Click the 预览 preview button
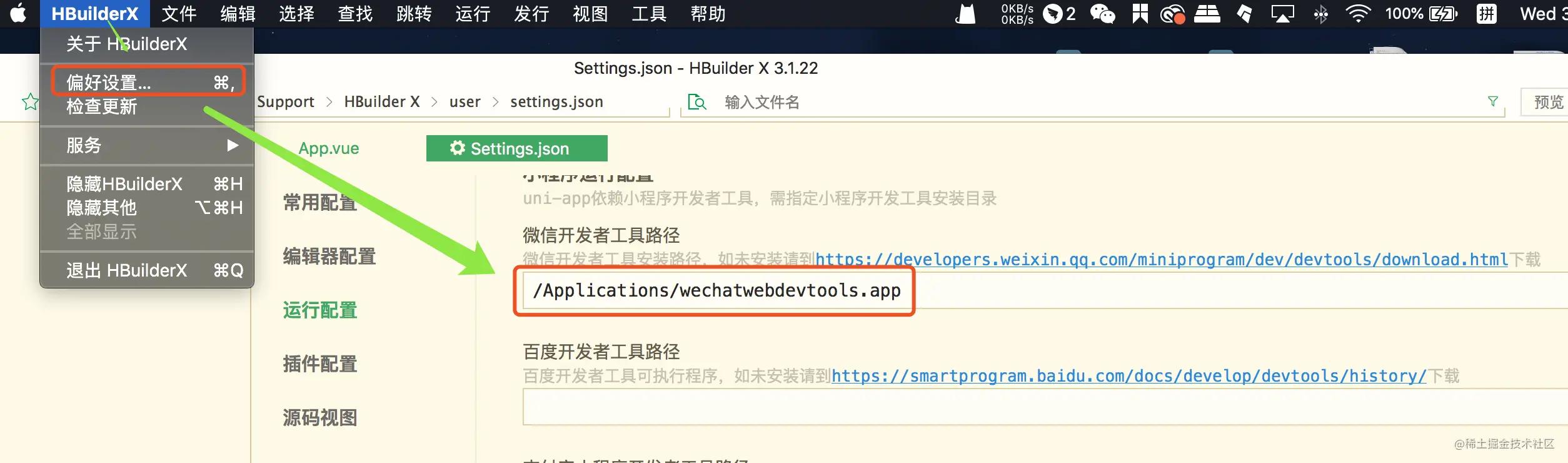The height and width of the screenshot is (463, 1568). (1547, 102)
